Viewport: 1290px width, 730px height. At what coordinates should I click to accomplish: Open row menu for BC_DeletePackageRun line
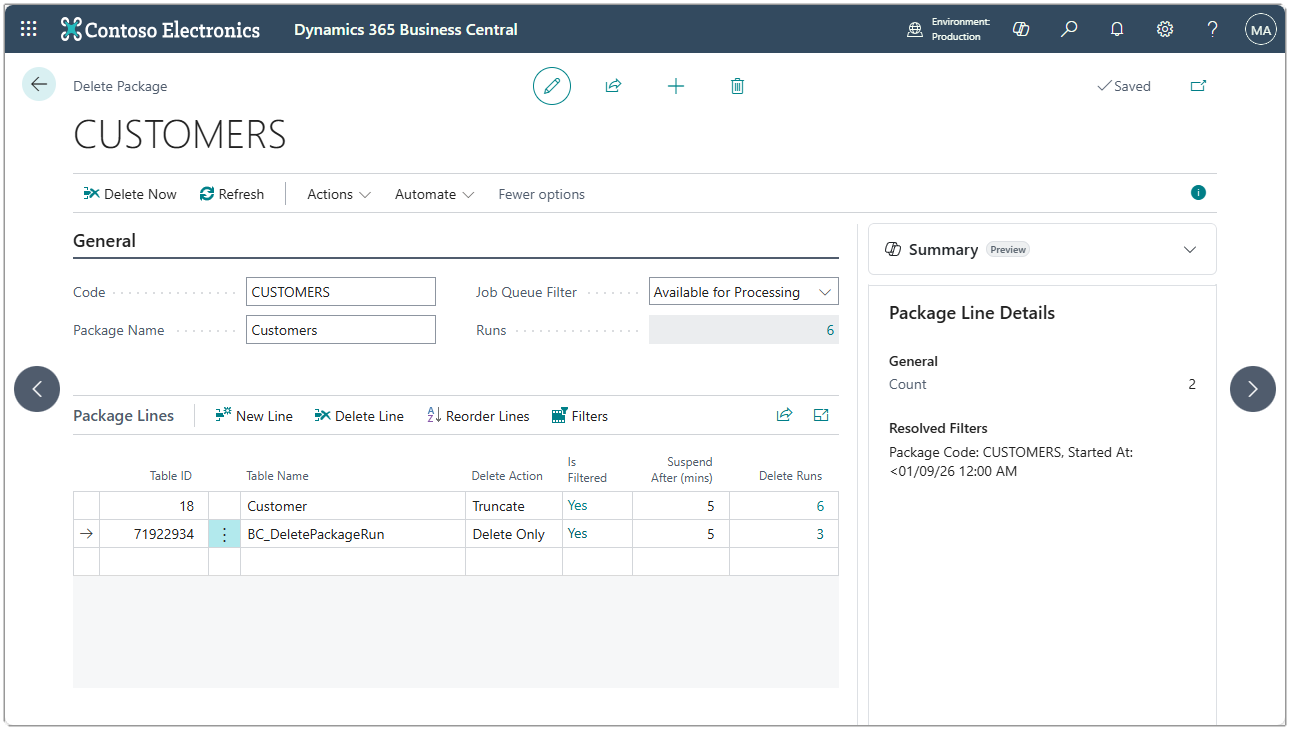click(x=224, y=534)
